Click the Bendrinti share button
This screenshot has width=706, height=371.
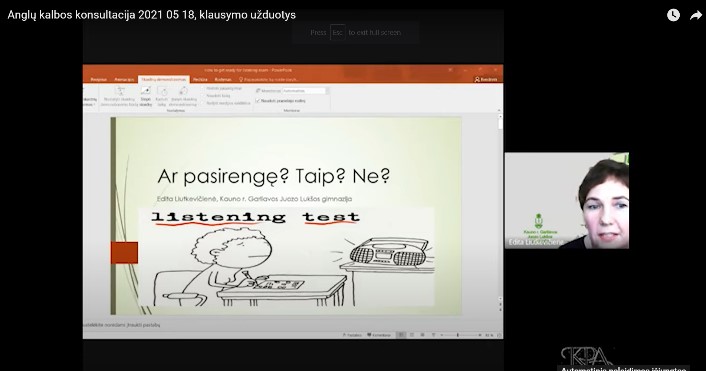pos(486,79)
